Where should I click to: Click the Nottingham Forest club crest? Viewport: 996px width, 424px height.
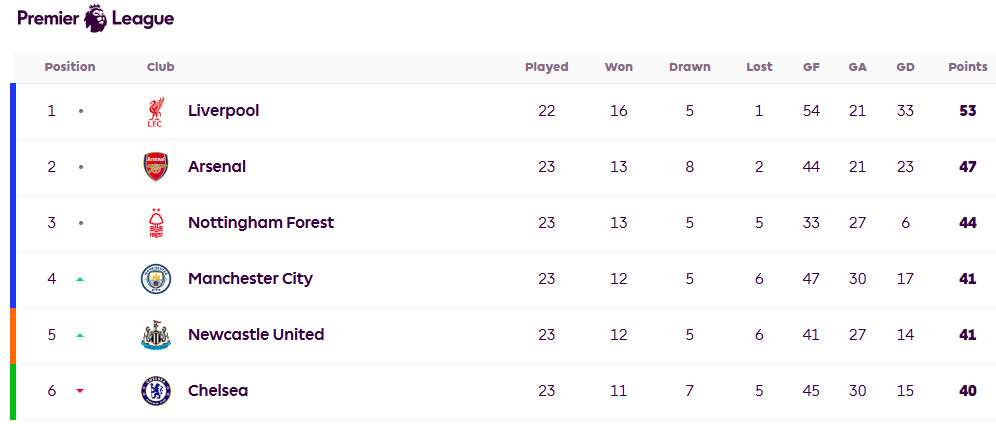156,223
